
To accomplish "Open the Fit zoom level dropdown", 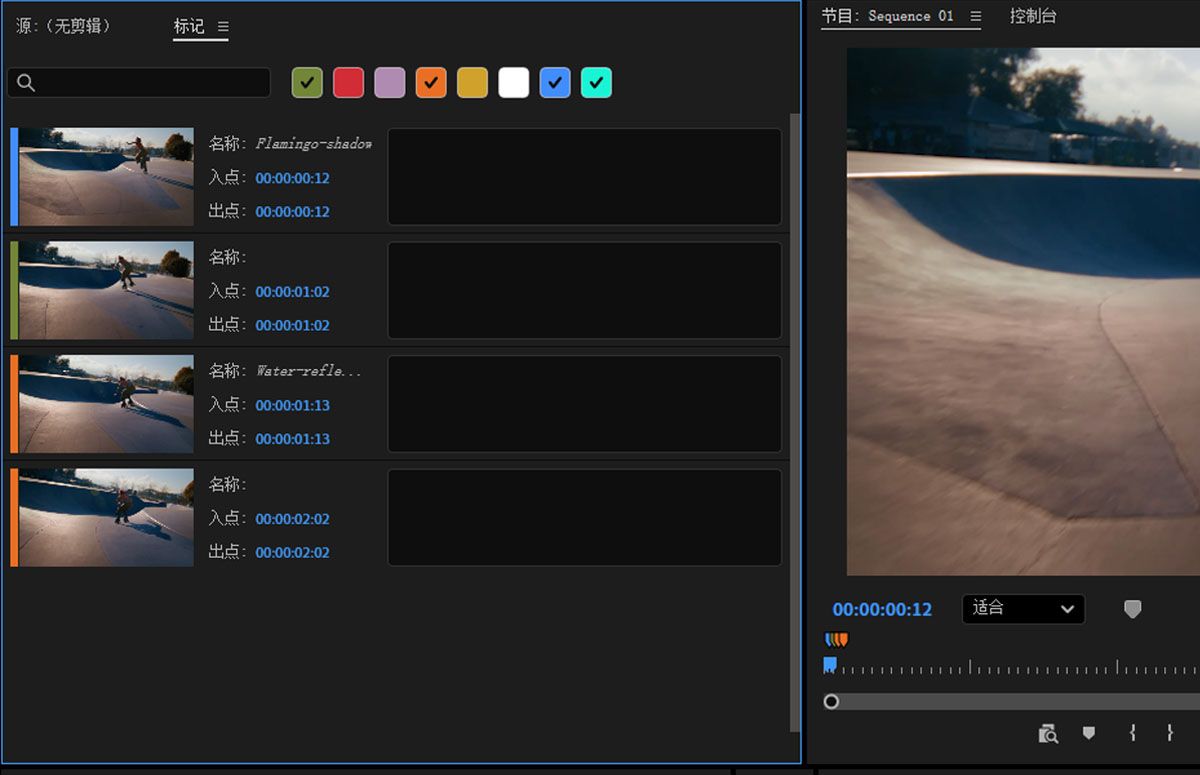I will click(1022, 609).
